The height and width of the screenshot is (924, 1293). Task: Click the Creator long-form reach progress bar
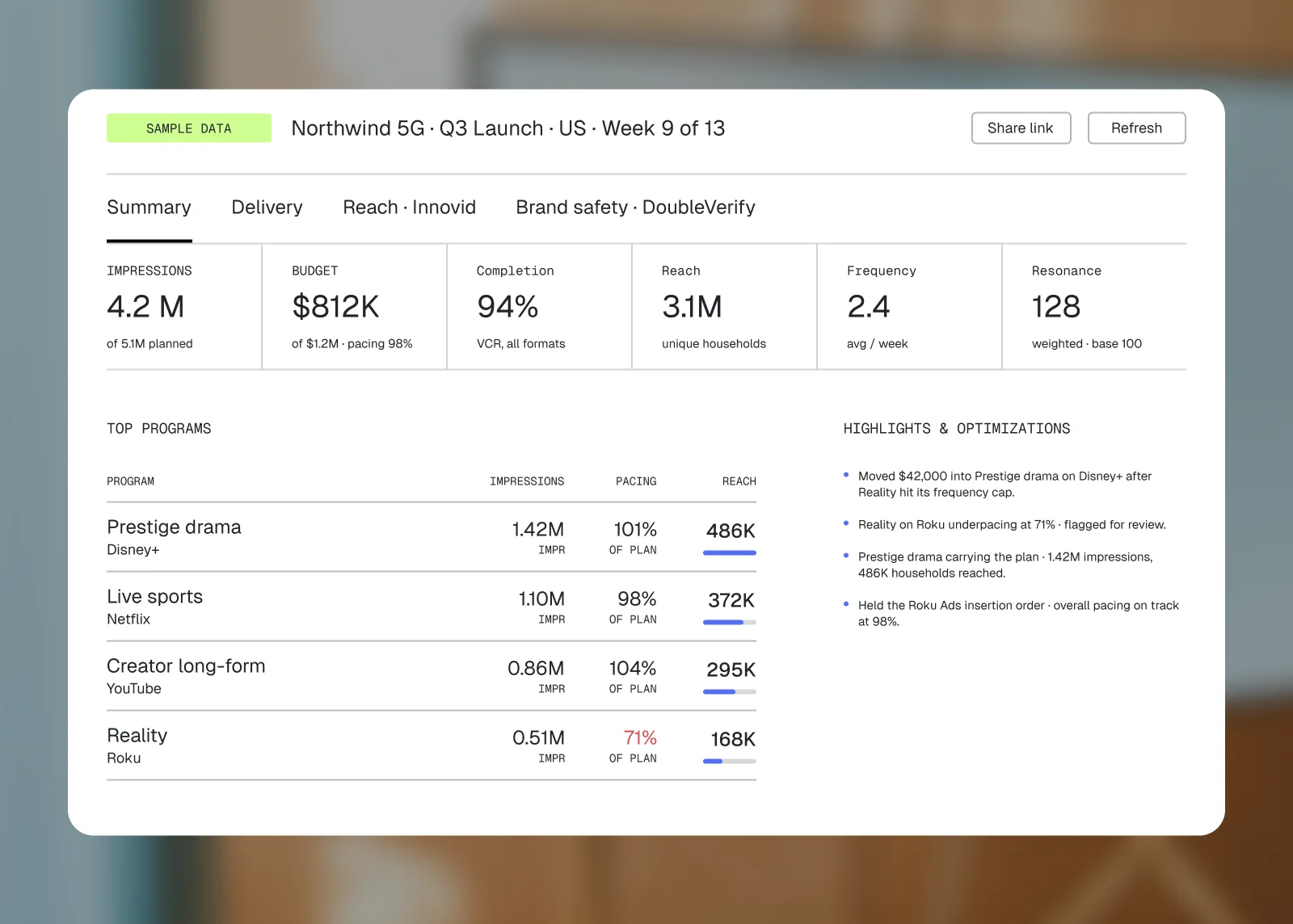point(730,692)
